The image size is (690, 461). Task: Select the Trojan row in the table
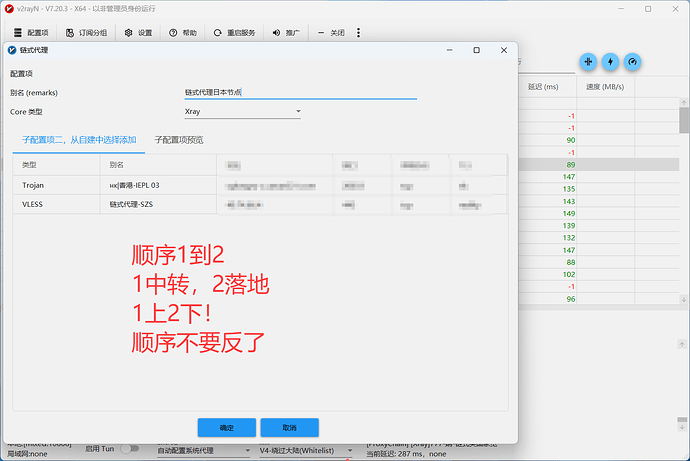(x=260, y=185)
